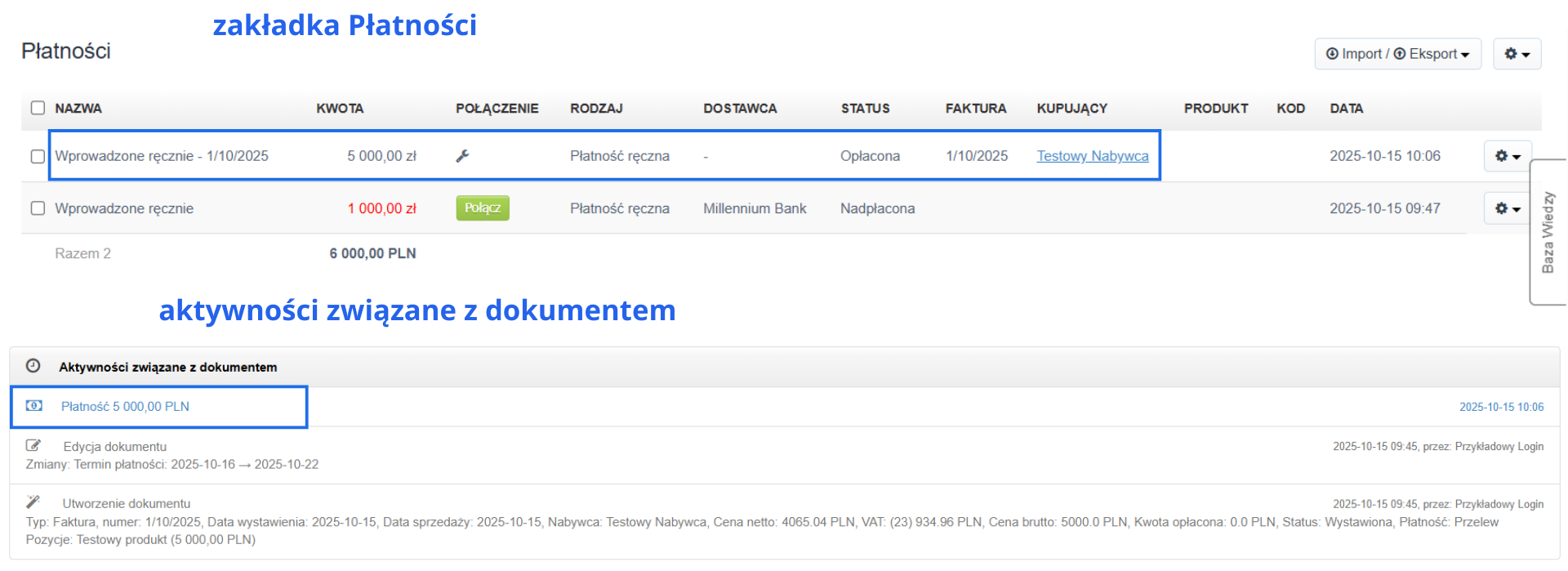Click the POŁĄCZENIE column header
1568x571 pixels.
(x=497, y=109)
